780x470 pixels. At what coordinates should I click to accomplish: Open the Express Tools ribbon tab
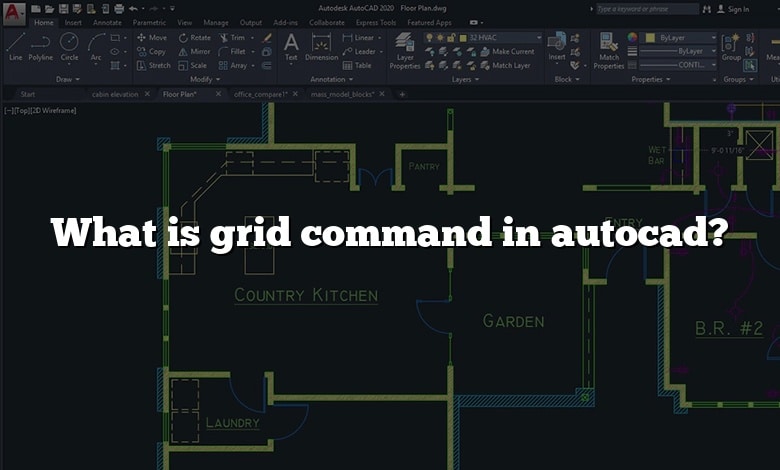376,22
